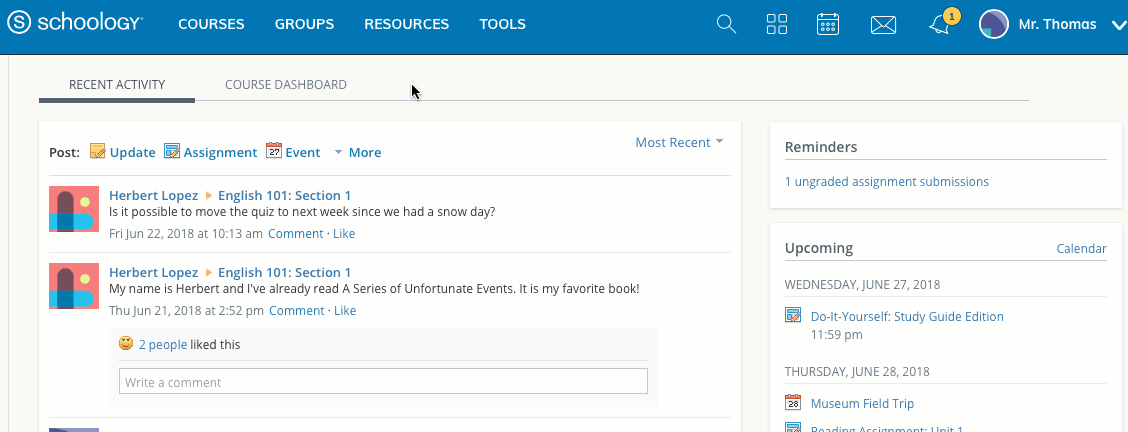The image size is (1128, 432).
Task: Expand the account menu arrow by Mr. Thomas
Action: click(1118, 26)
